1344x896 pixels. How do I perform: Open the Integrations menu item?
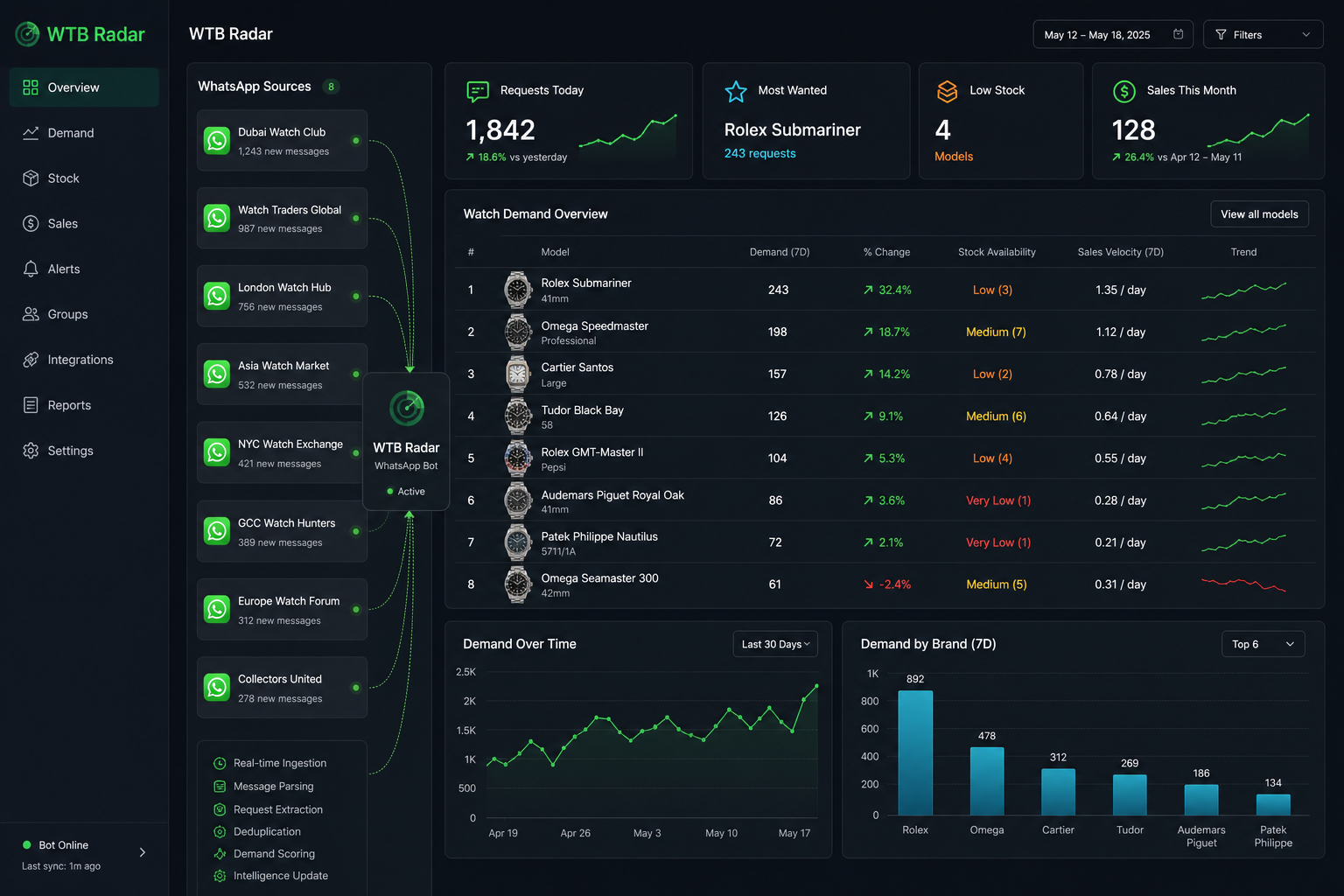point(84,360)
